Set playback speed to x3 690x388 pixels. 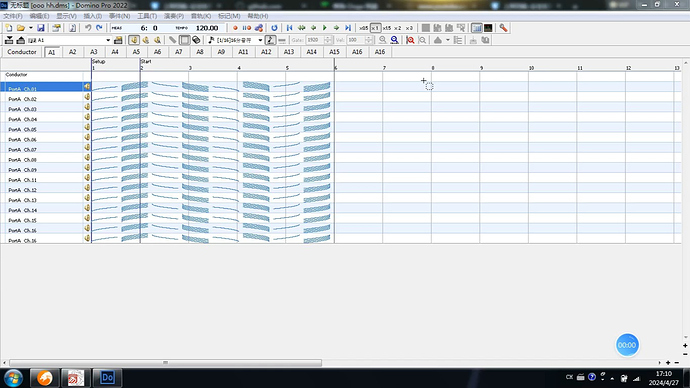pos(409,28)
